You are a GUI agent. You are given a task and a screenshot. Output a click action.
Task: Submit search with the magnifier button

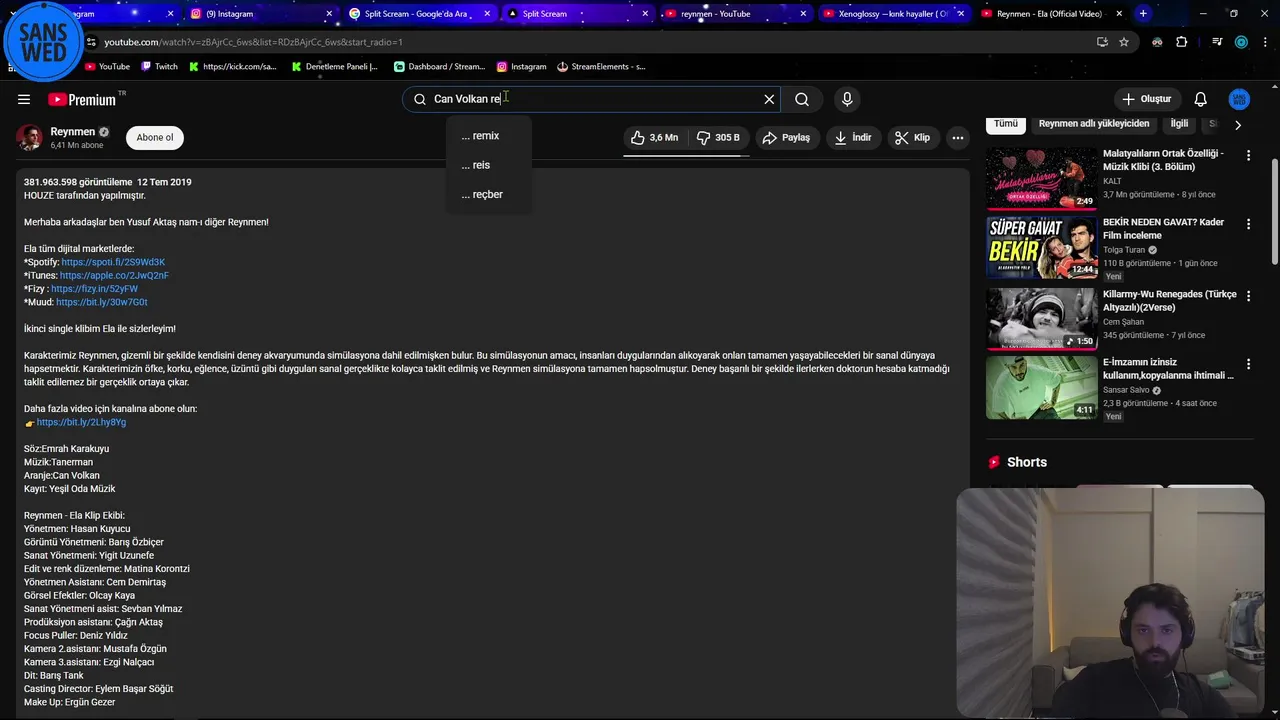(x=802, y=99)
